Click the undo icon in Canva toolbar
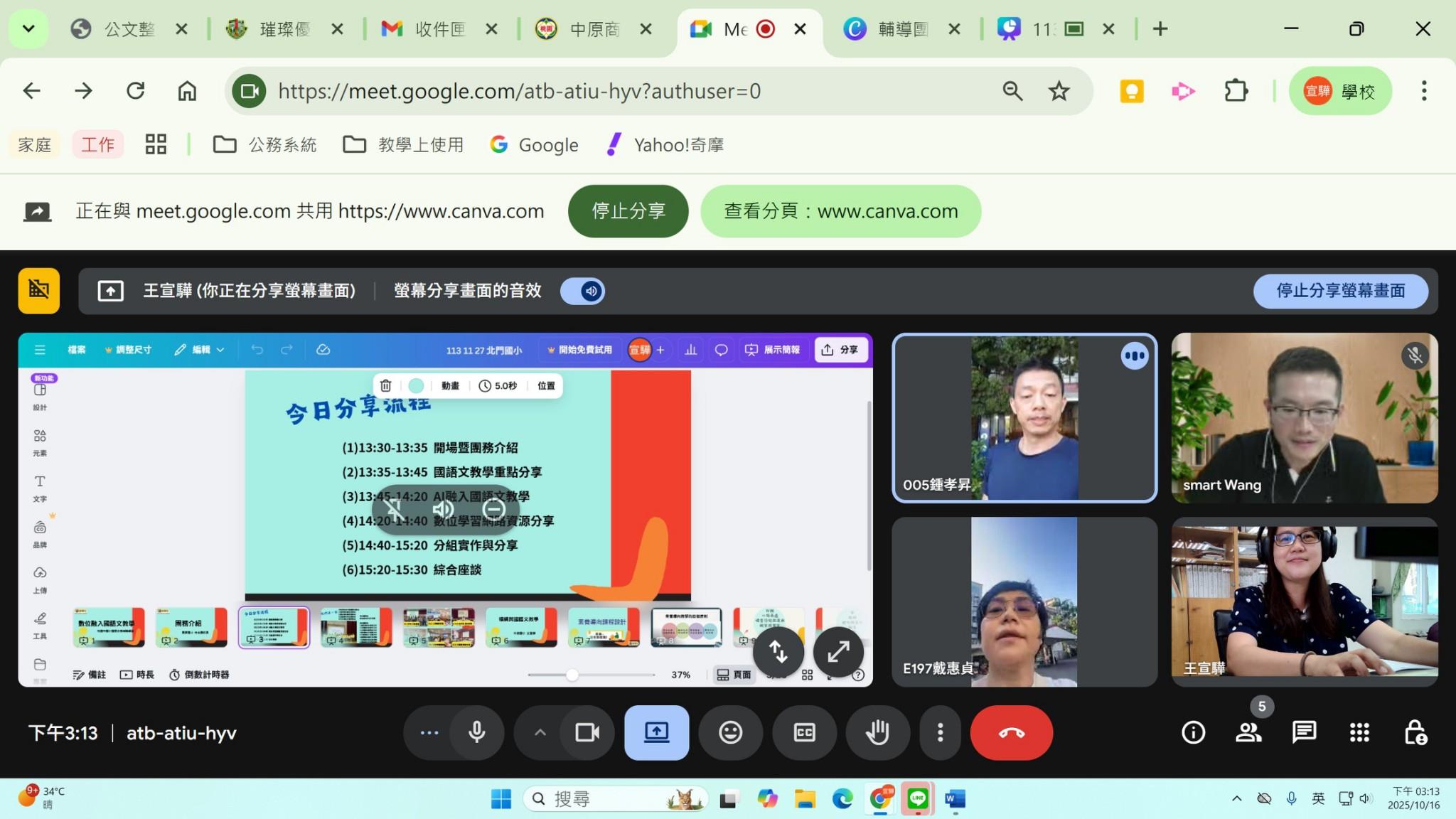This screenshot has height=819, width=1456. tap(257, 349)
